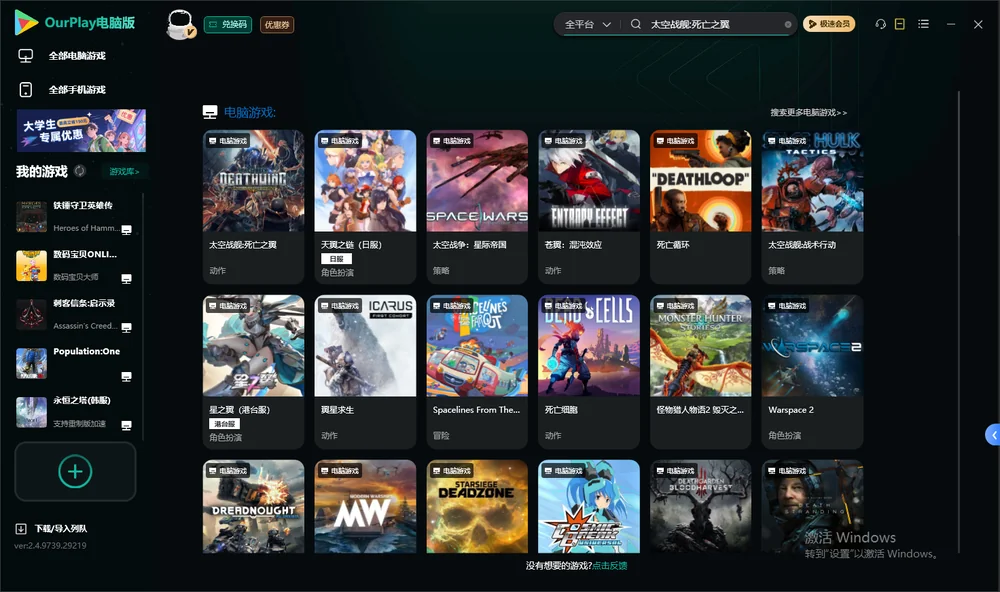Click the PC icon in the 永恒之塔(韩服) row

(126, 426)
